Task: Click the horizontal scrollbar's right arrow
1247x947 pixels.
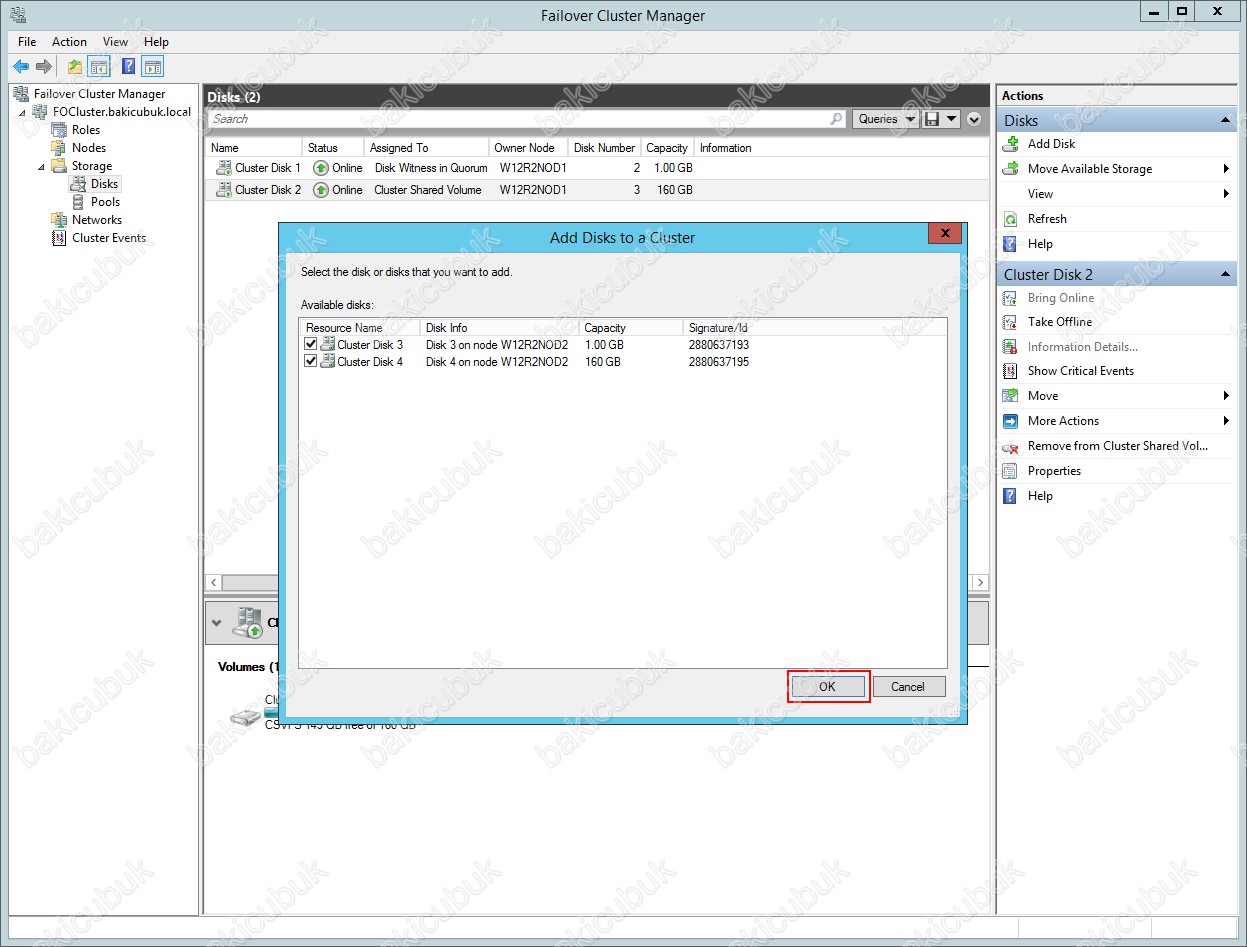Action: [980, 582]
